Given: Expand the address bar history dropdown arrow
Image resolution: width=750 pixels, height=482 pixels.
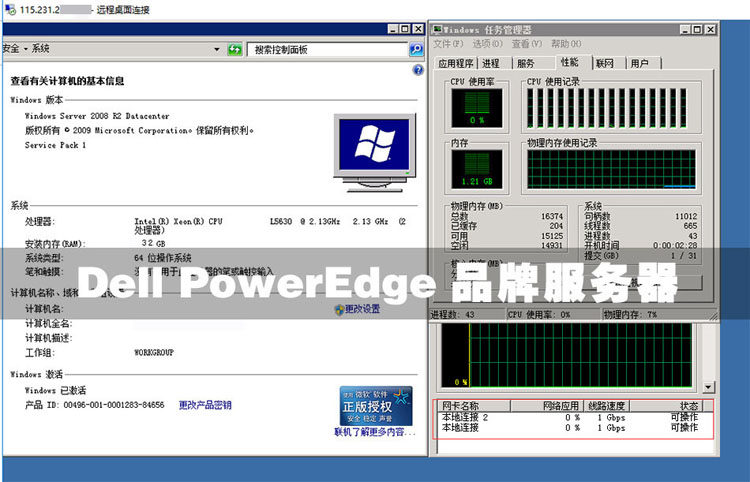Looking at the screenshot, I should [217, 49].
